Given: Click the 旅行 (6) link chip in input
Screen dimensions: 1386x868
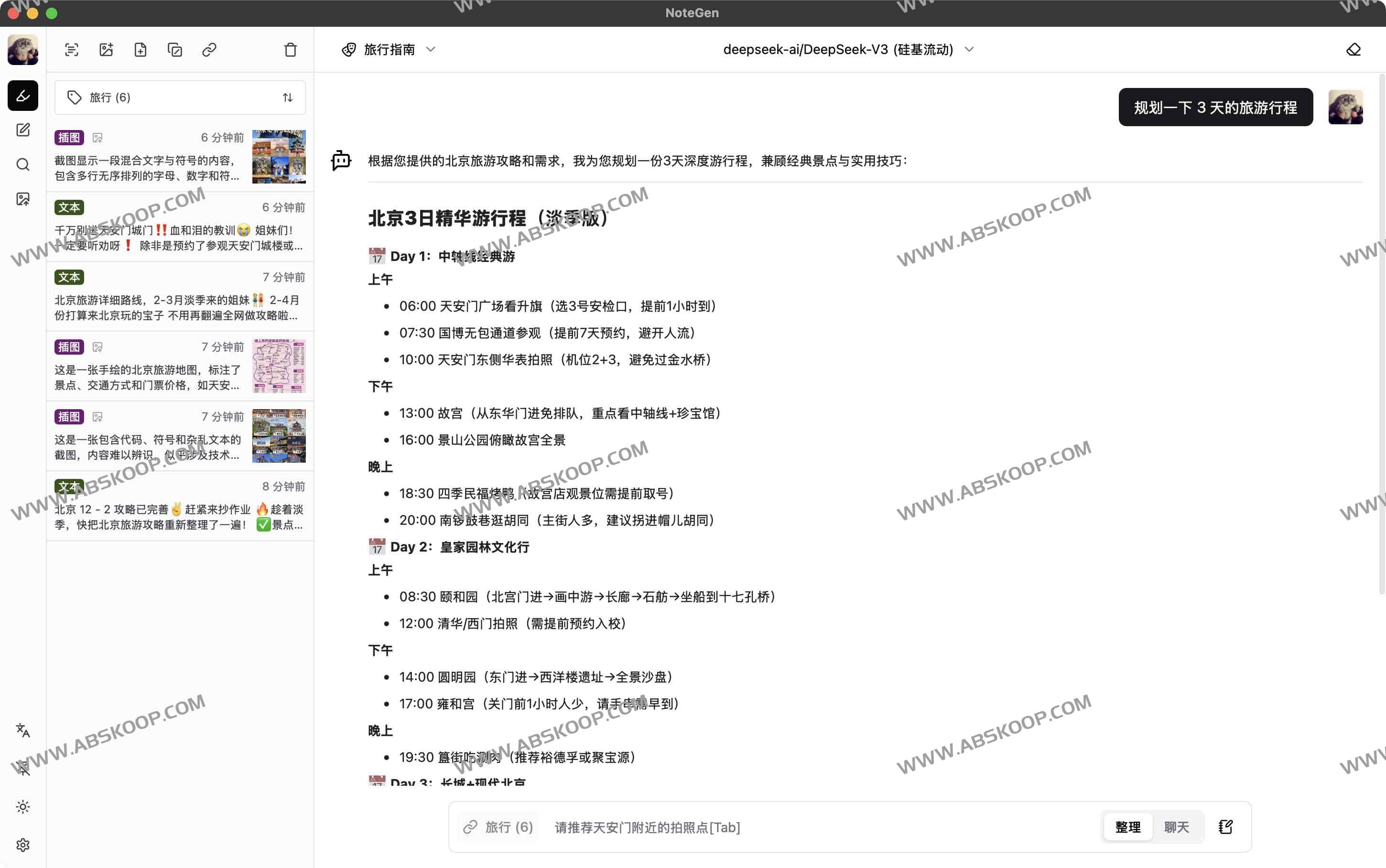Looking at the screenshot, I should tap(499, 827).
